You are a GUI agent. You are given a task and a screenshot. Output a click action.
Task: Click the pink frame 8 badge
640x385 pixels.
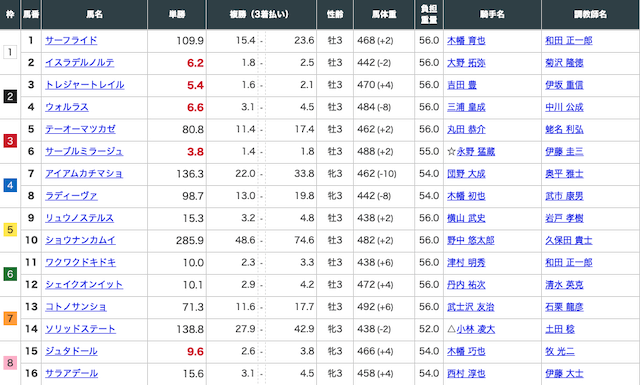click(x=10, y=363)
